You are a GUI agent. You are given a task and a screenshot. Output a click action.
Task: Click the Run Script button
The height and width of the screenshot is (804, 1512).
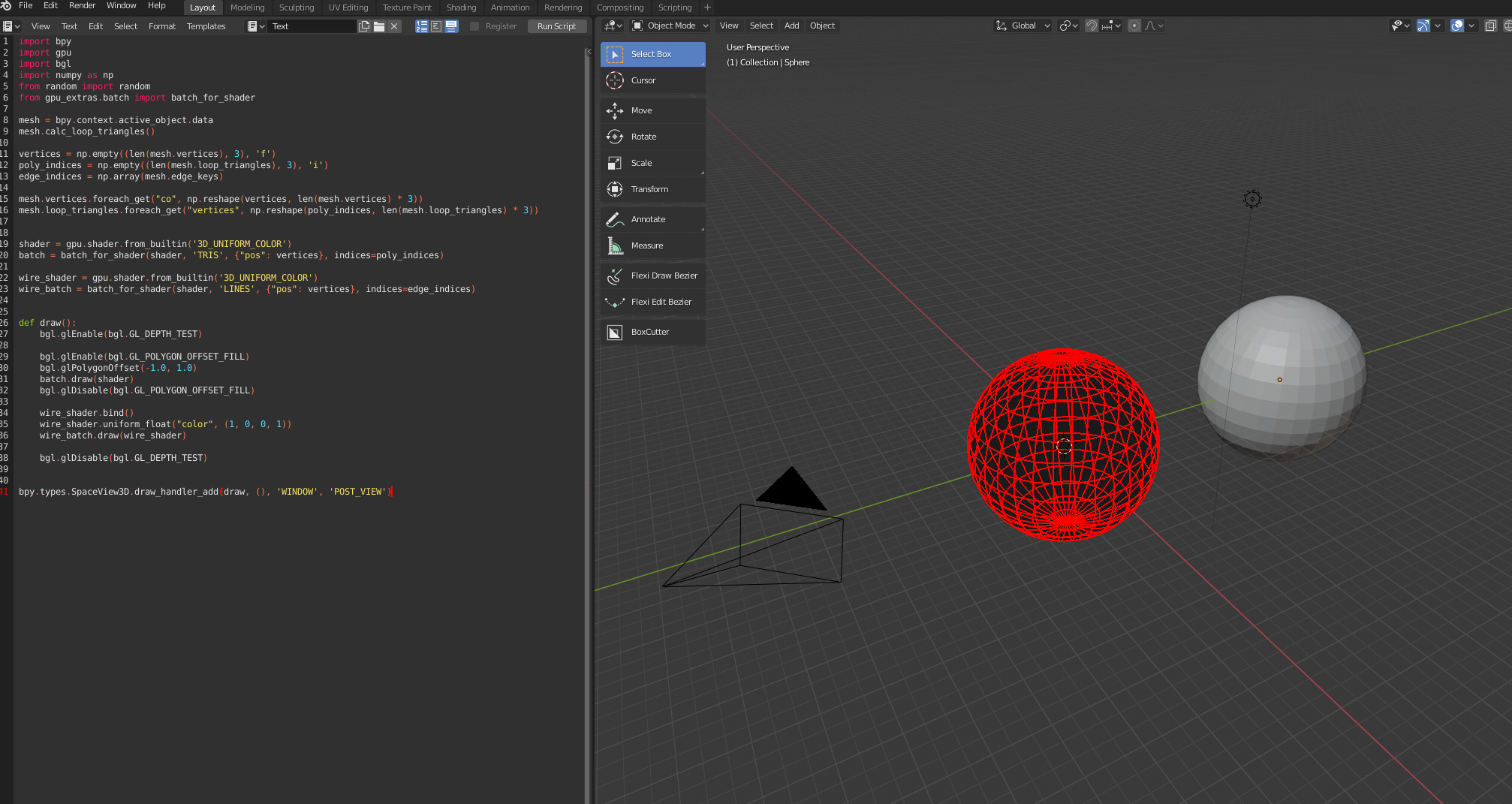(556, 26)
